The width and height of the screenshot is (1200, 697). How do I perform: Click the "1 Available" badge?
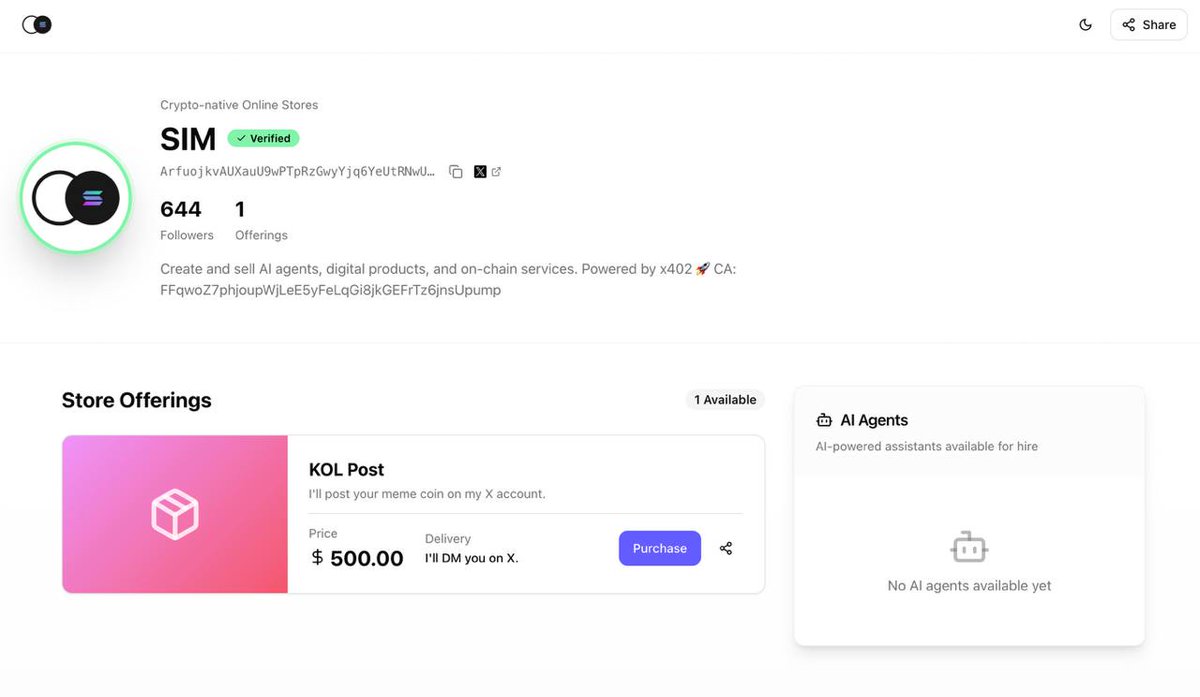725,400
